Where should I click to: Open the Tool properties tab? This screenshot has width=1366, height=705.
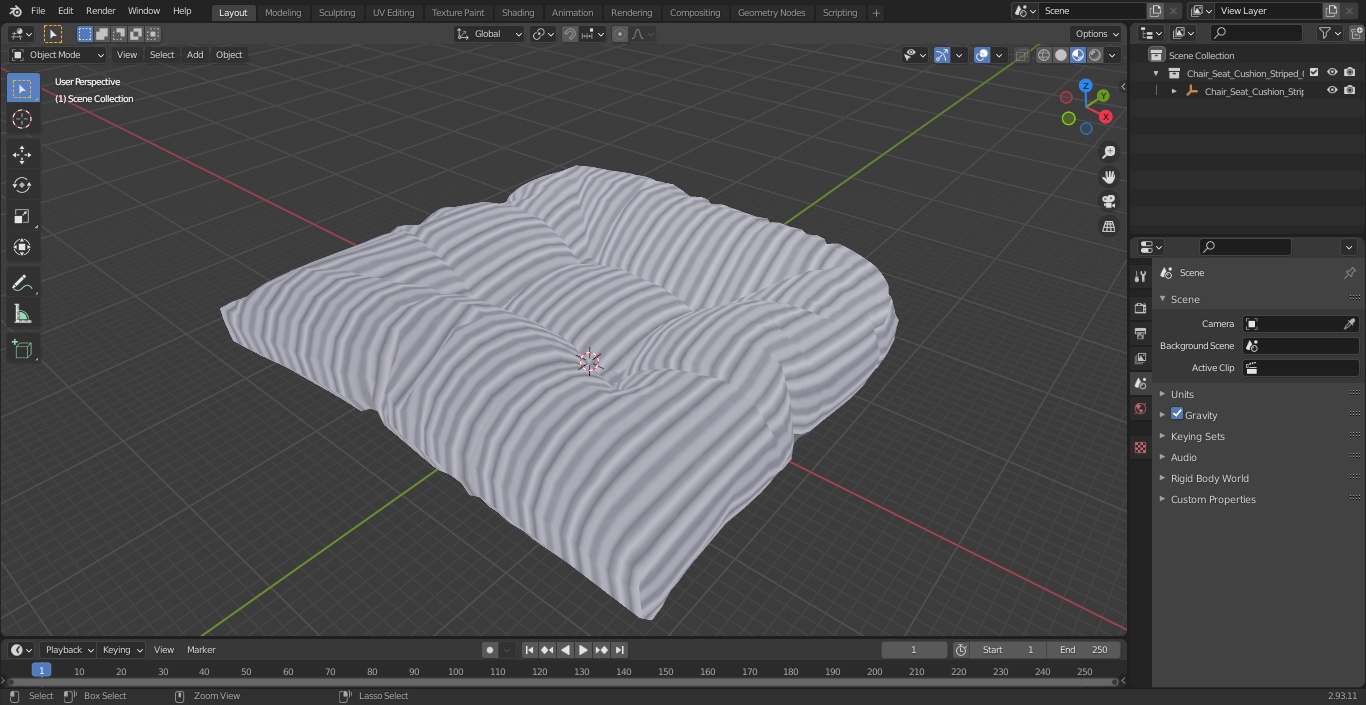(1140, 276)
